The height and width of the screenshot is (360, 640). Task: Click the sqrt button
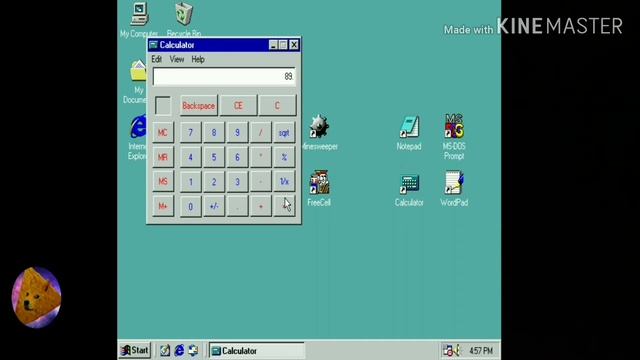point(284,133)
